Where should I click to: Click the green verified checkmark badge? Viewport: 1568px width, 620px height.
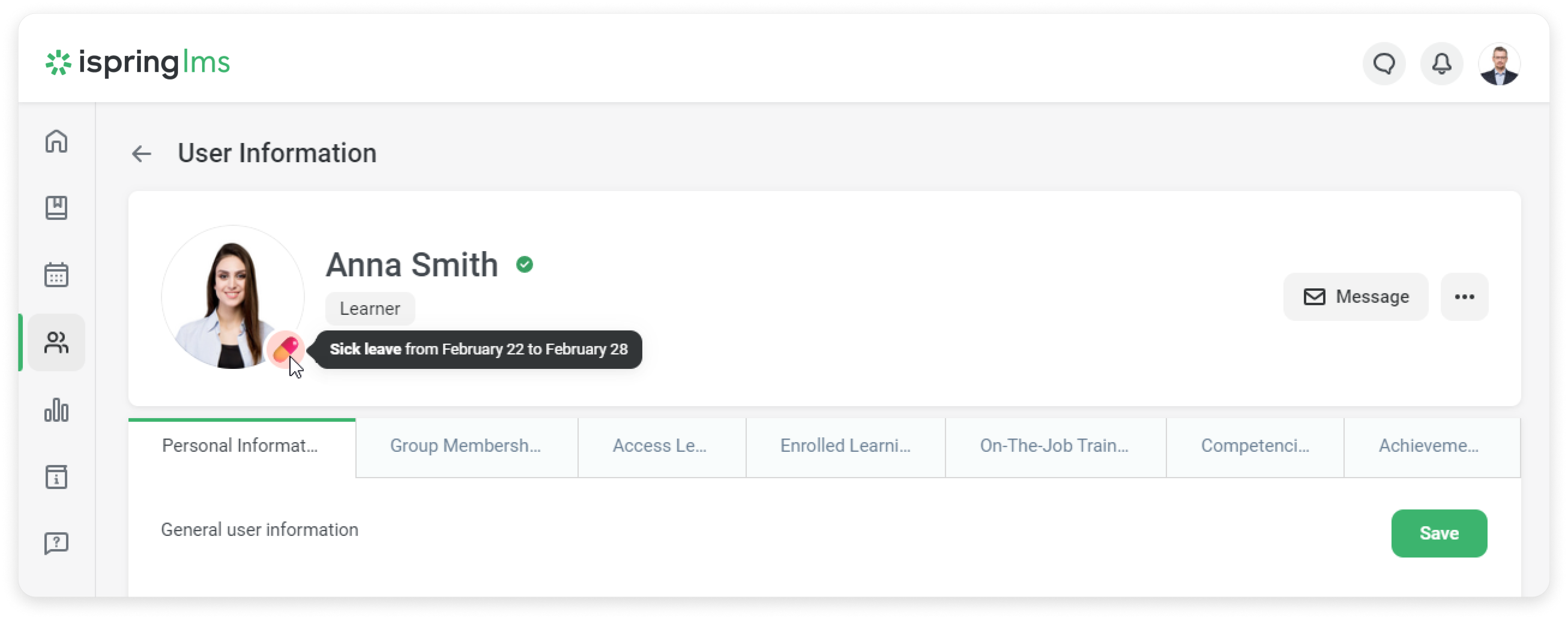524,265
